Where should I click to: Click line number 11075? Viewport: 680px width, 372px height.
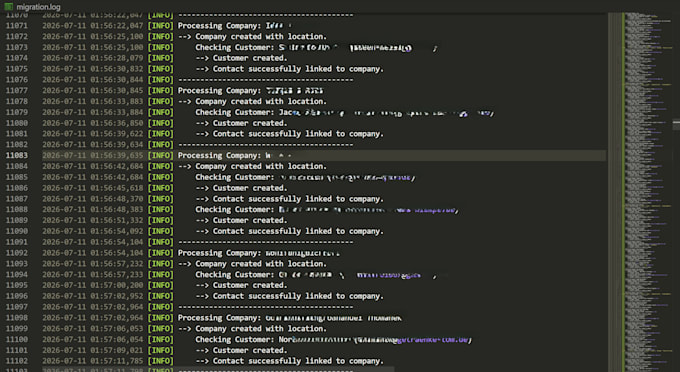(x=16, y=69)
